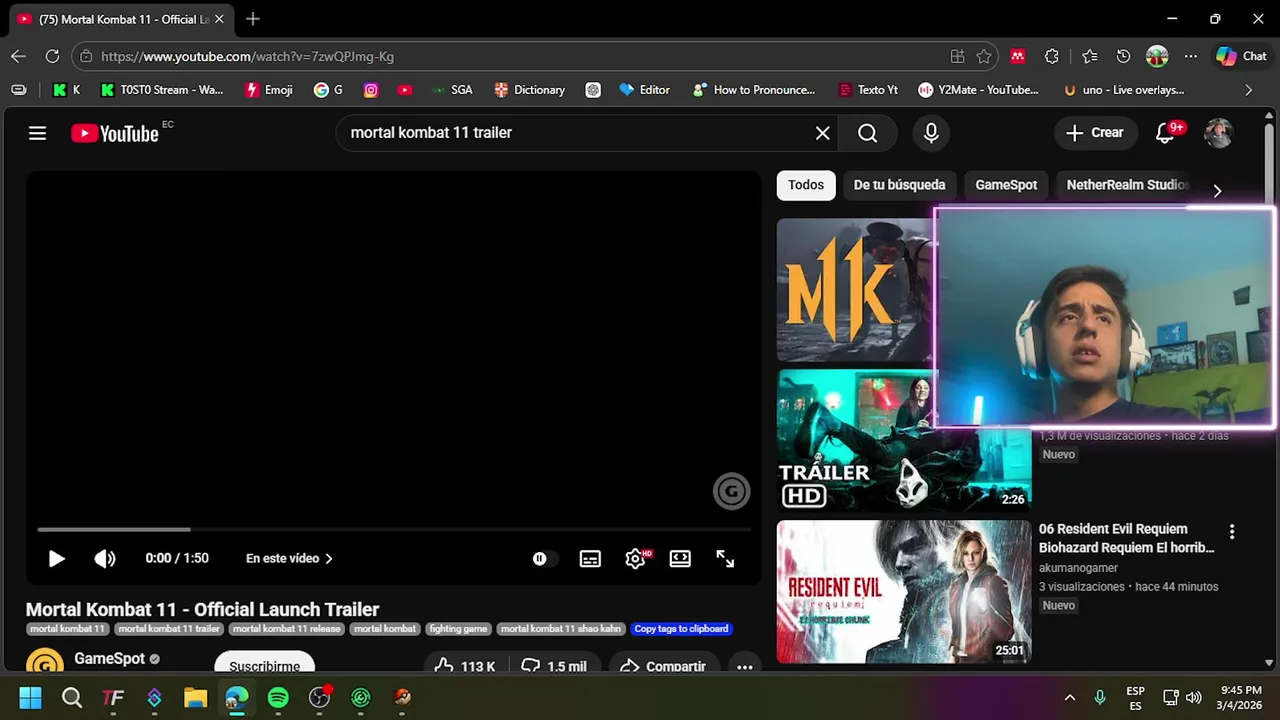Switch to theater mode in player
Viewport: 1280px width, 720px height.
point(680,559)
